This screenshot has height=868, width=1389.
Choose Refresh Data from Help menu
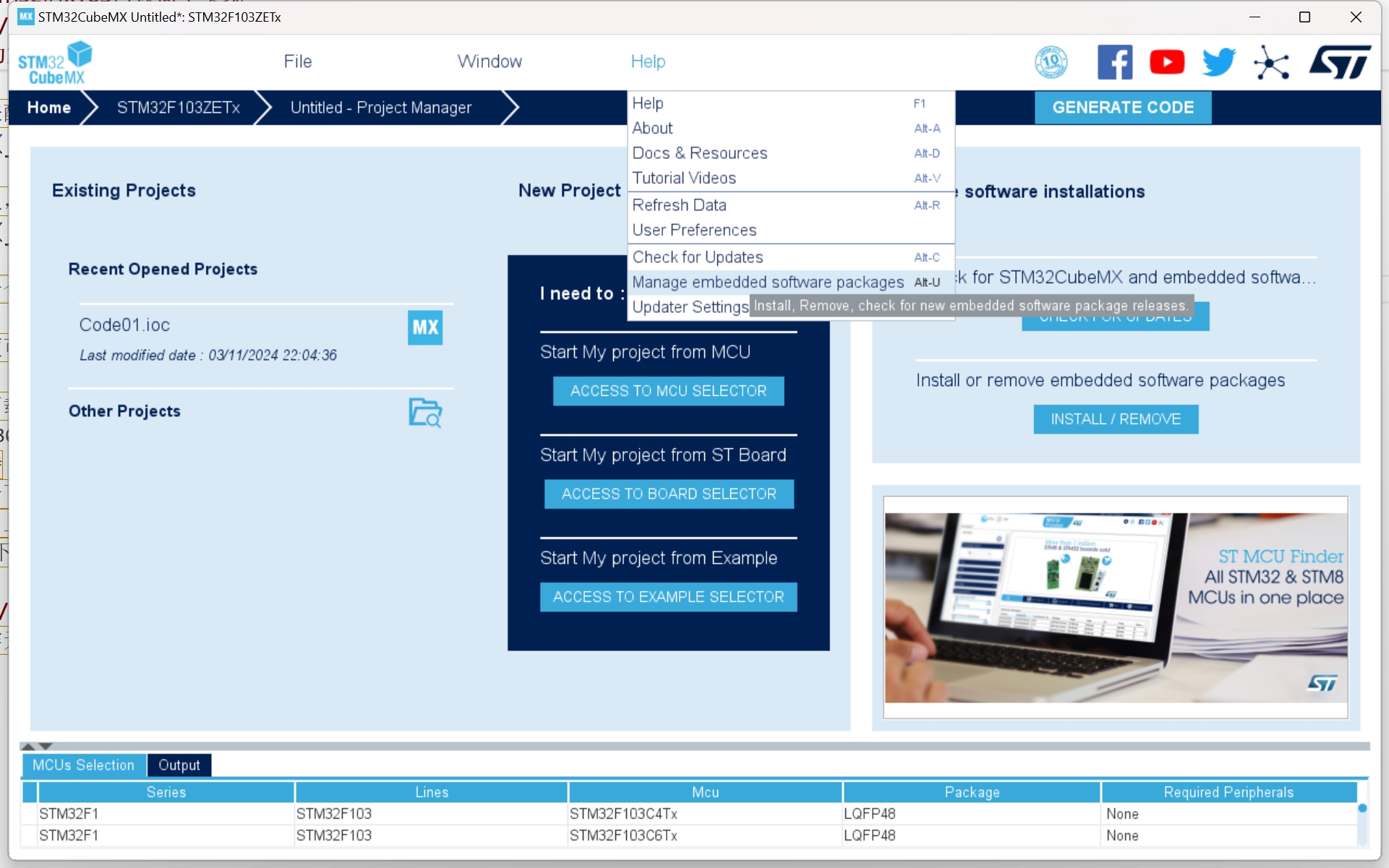679,205
